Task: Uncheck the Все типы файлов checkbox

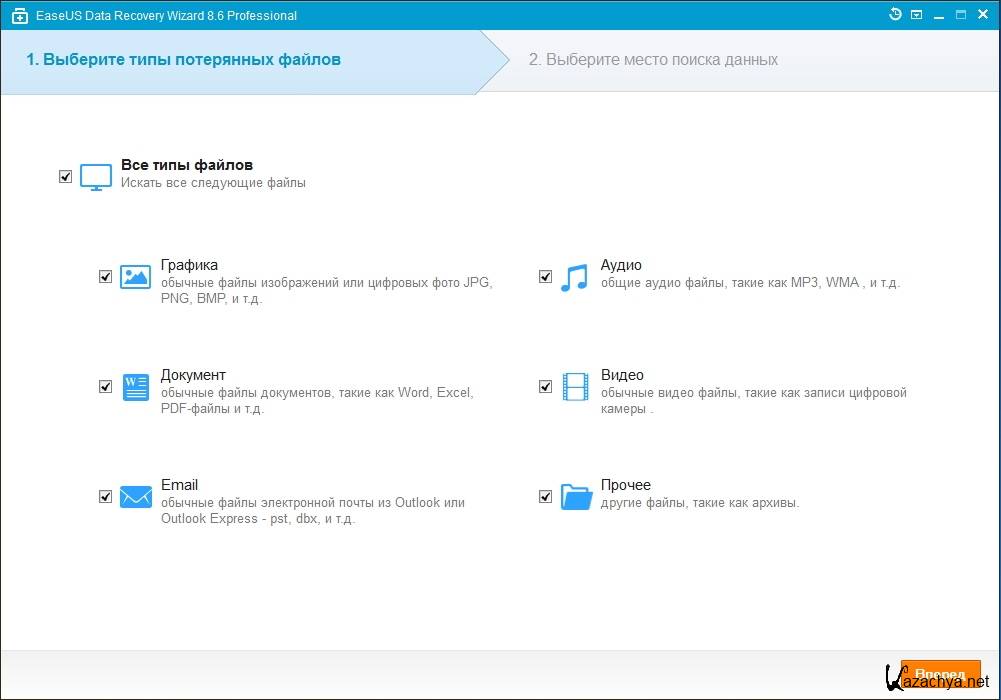Action: tap(66, 177)
